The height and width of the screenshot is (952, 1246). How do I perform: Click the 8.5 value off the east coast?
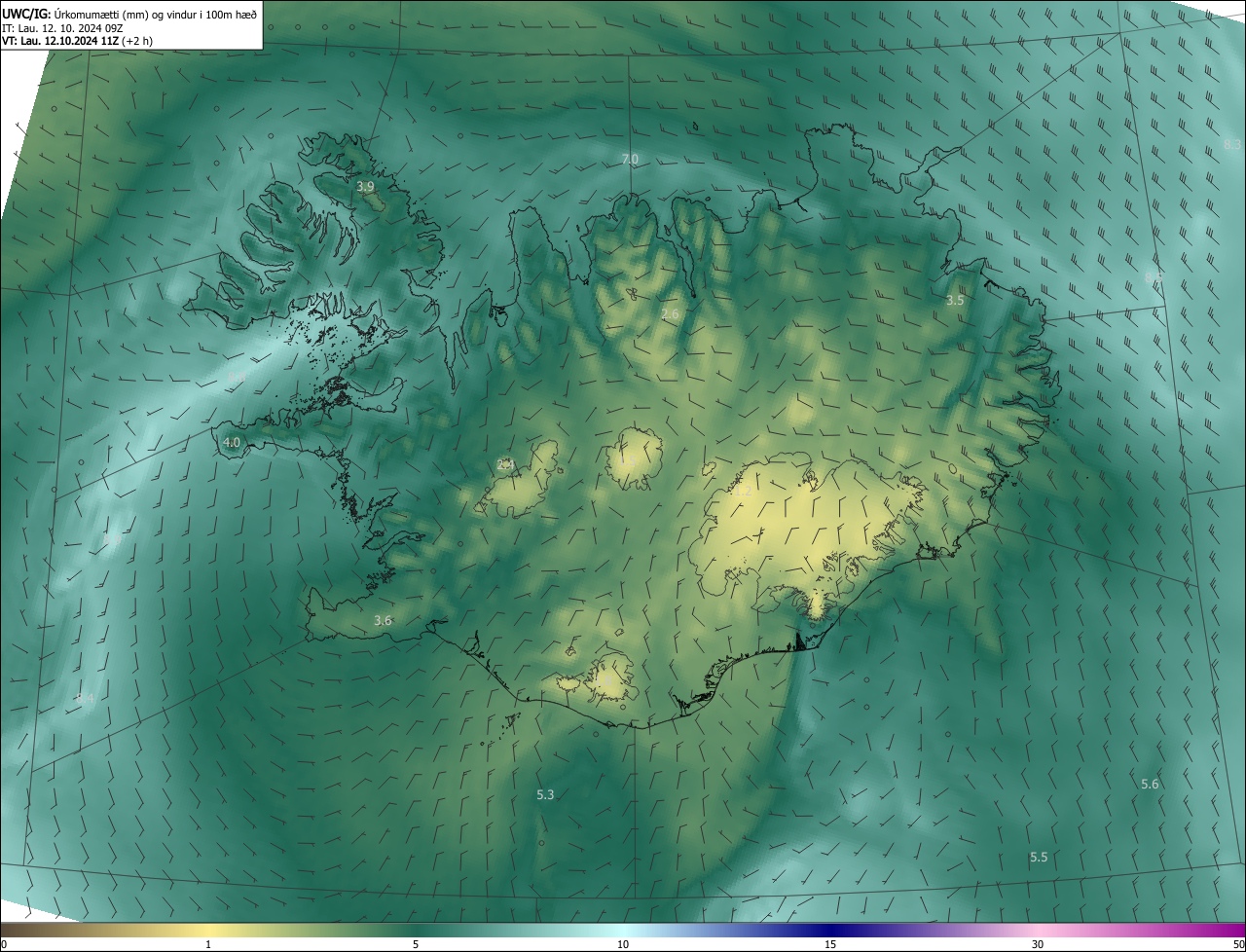pos(1154,277)
